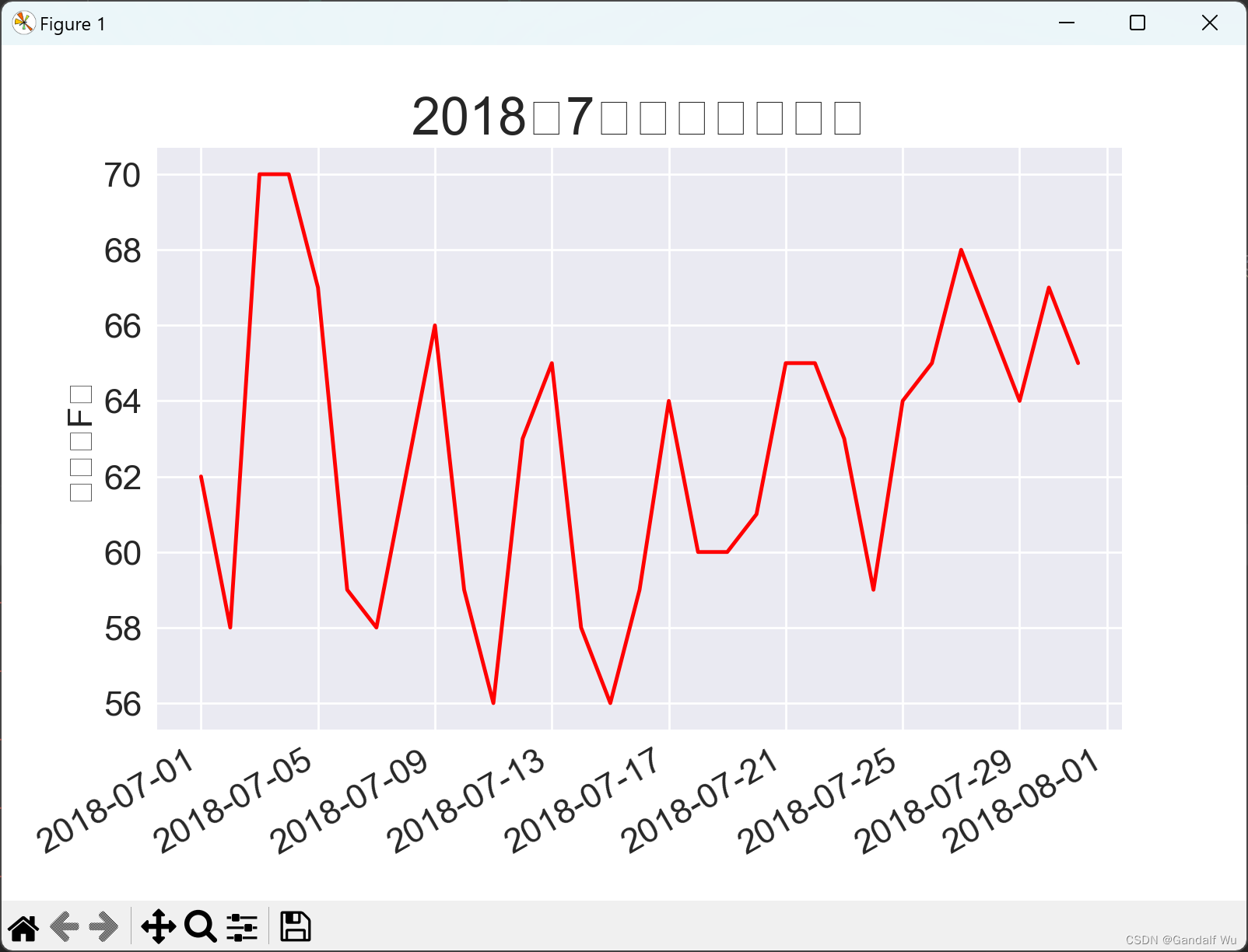Click the forward arrow to next view
Viewport: 1248px width, 952px height.
[x=103, y=926]
